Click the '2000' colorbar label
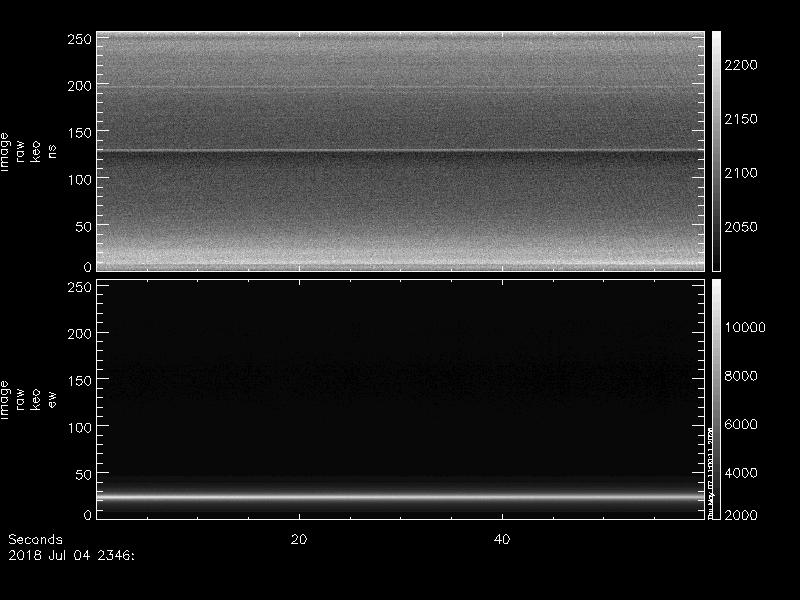Screen dimensions: 800x600 pyautogui.click(x=741, y=514)
